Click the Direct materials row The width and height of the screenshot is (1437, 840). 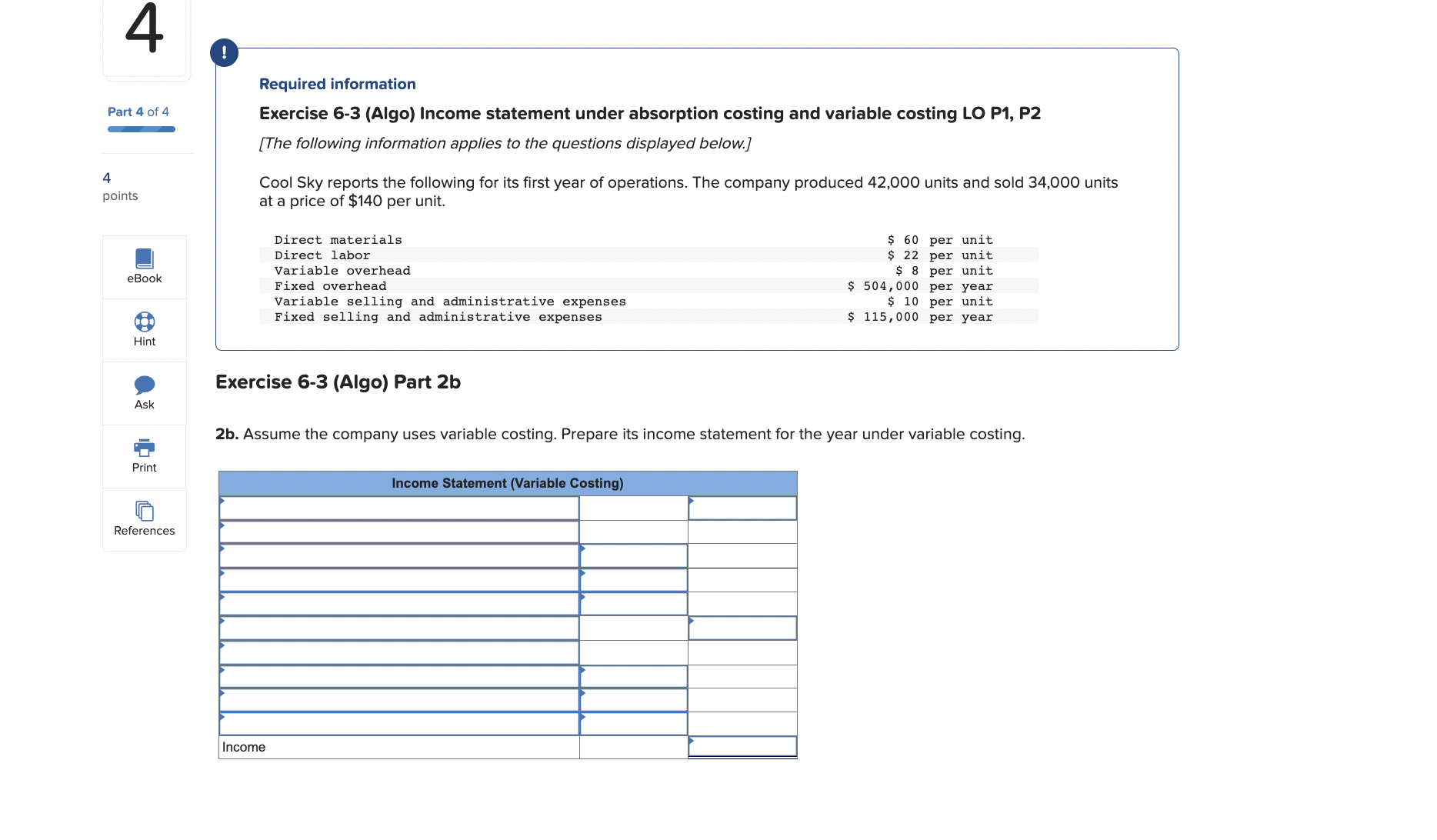(x=648, y=240)
